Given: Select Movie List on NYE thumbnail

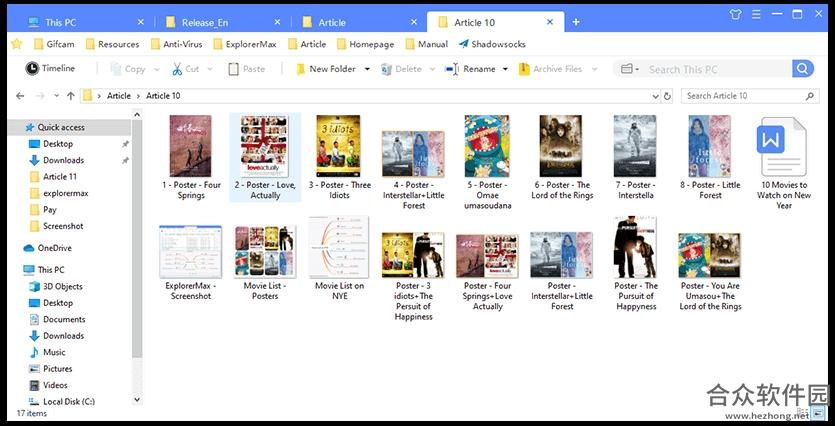Looking at the screenshot, I should click(x=339, y=247).
